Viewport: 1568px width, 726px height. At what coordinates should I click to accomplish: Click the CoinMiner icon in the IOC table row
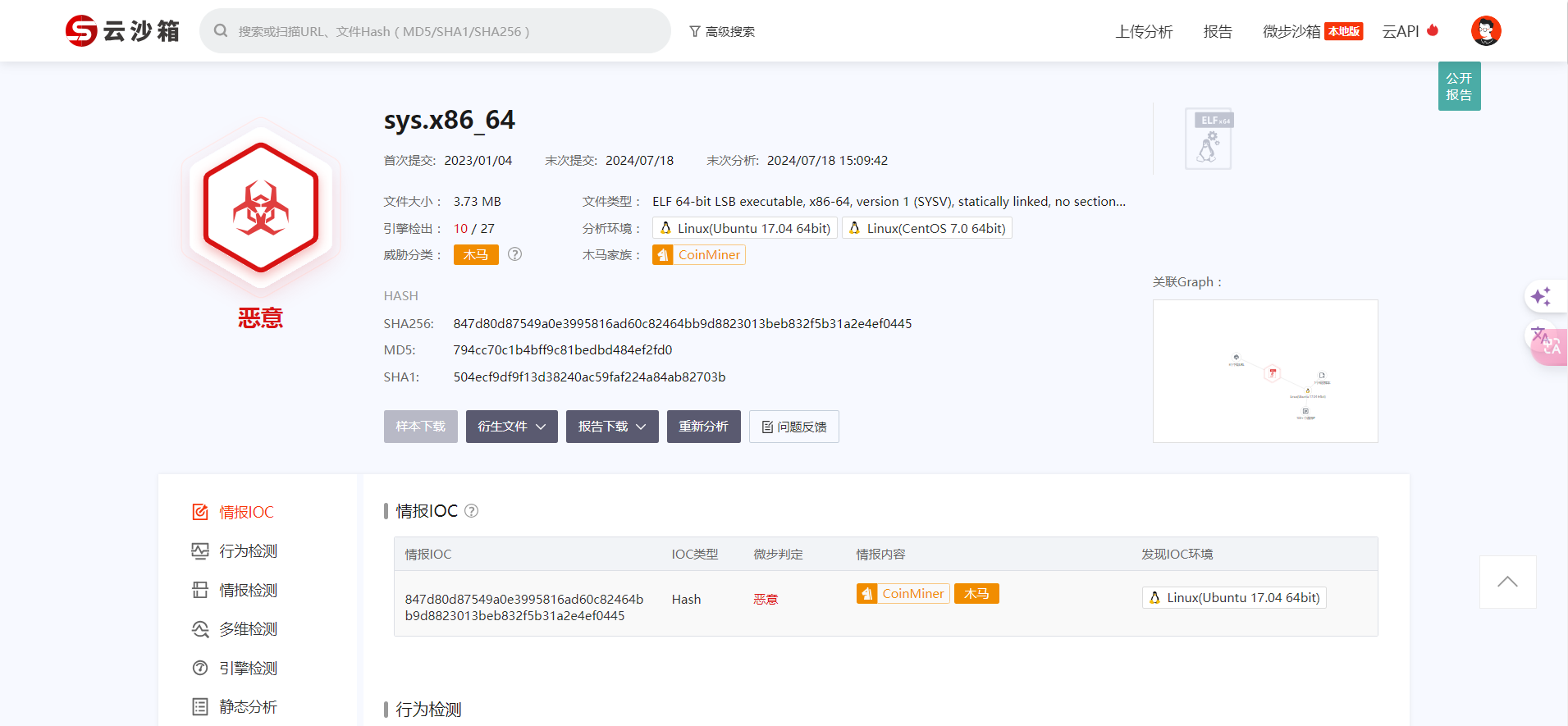[x=867, y=593]
